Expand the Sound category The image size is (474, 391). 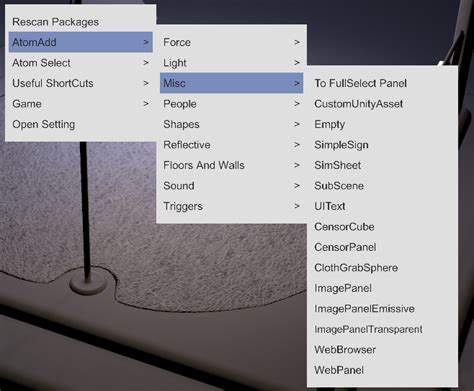(x=231, y=186)
